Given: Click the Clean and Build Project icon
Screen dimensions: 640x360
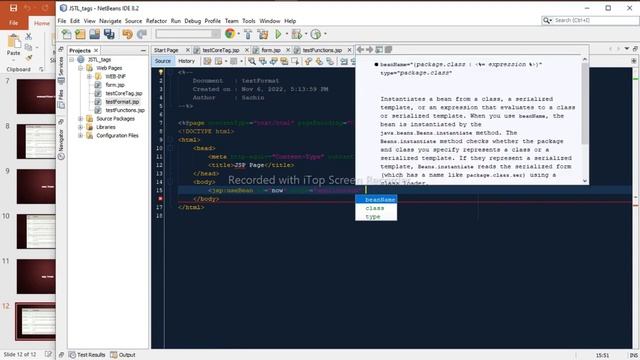Looking at the screenshot, I should coord(263,34).
